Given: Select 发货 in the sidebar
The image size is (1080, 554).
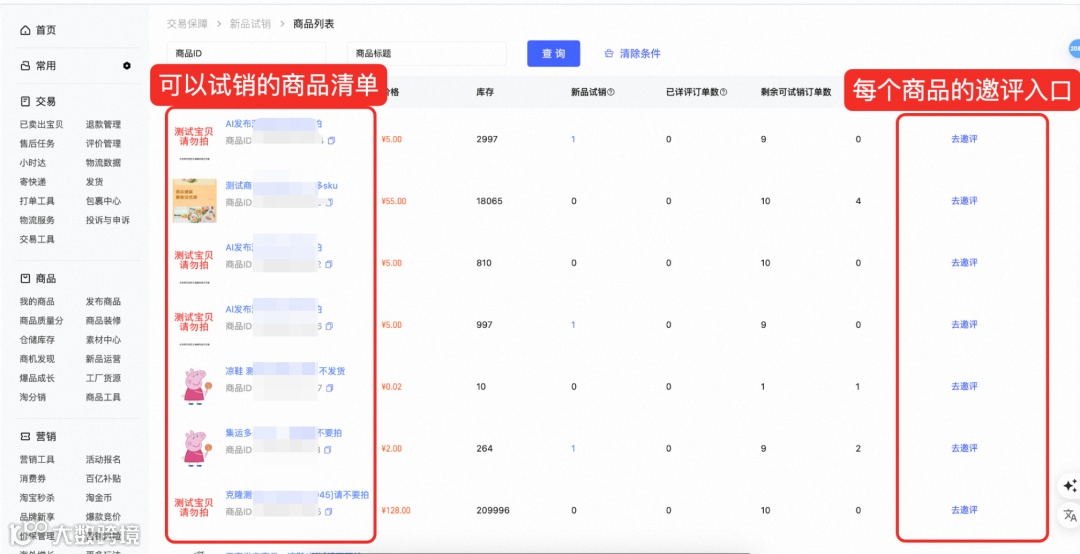Looking at the screenshot, I should 94,183.
